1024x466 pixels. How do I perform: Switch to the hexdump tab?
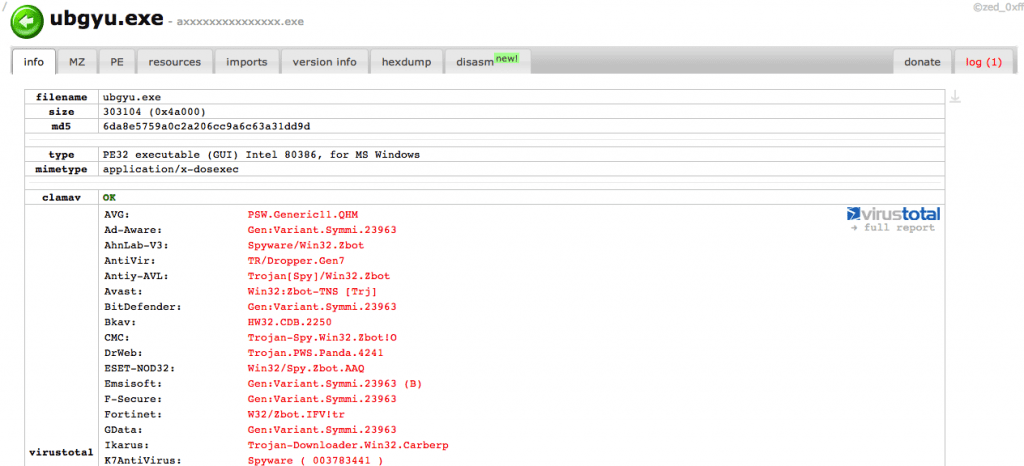click(406, 62)
